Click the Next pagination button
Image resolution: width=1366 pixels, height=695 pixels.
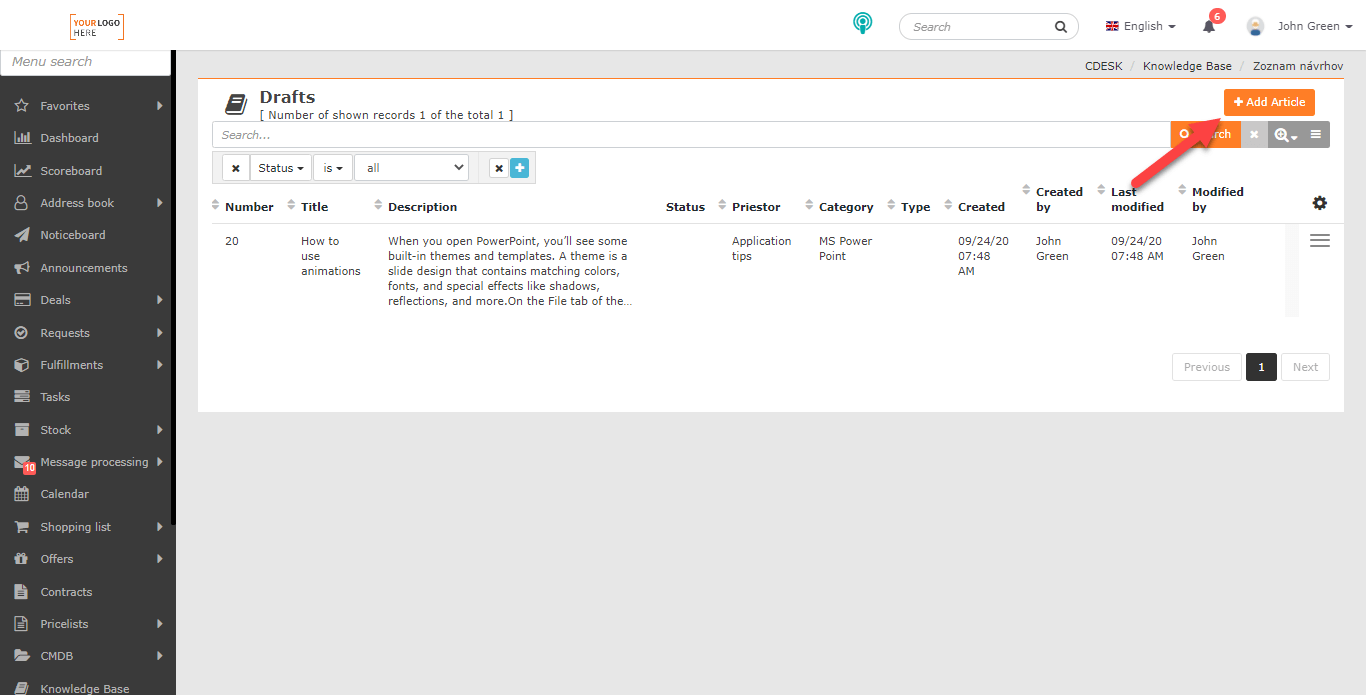(1305, 367)
